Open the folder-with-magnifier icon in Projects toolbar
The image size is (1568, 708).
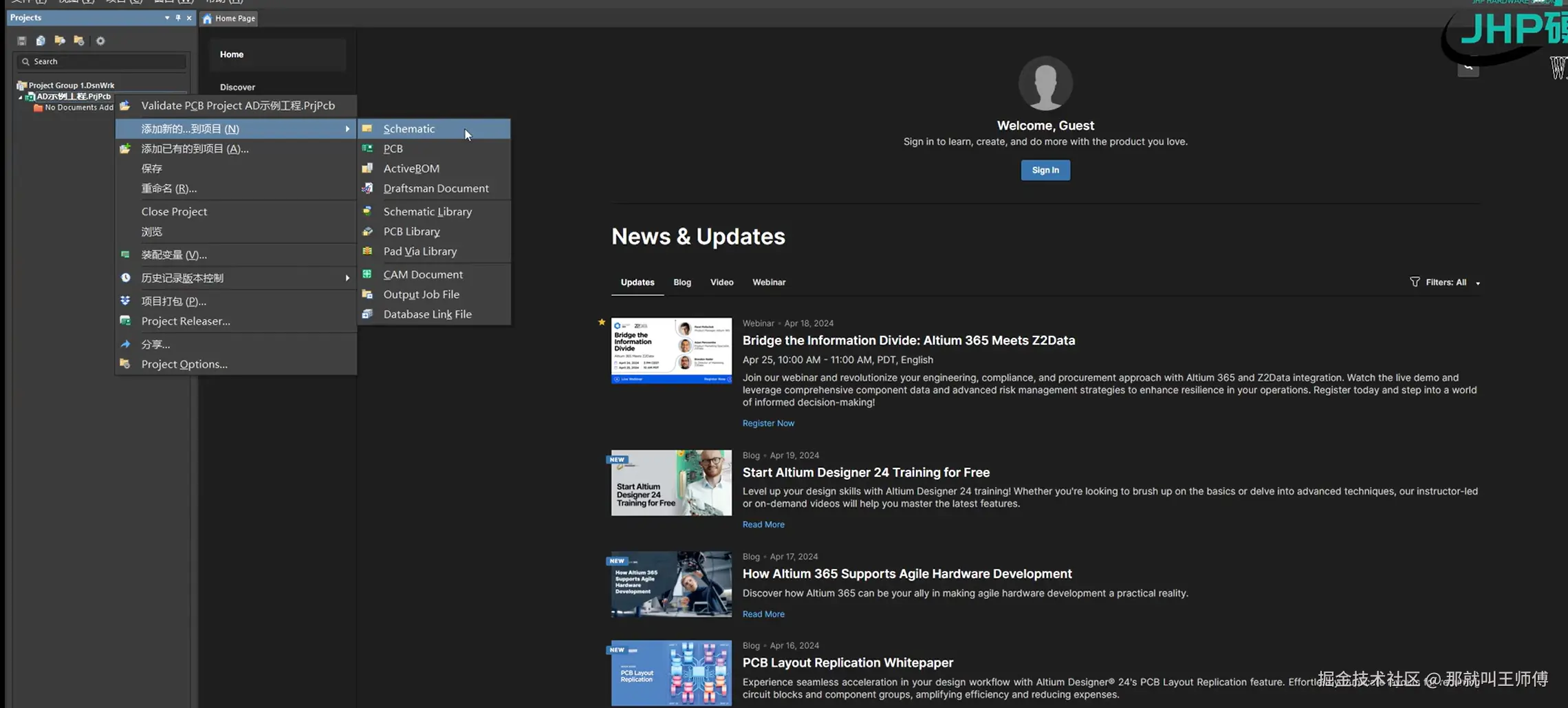click(x=60, y=41)
